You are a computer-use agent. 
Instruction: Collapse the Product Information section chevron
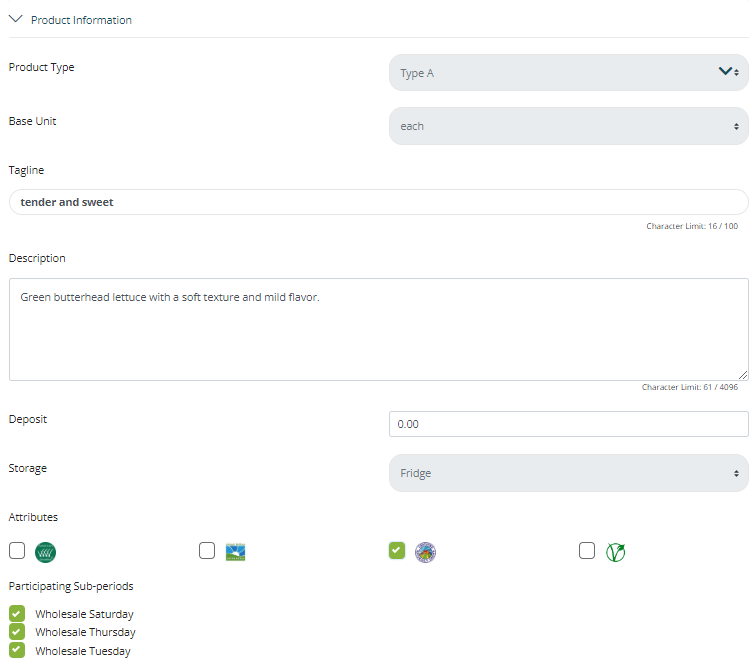click(16, 19)
